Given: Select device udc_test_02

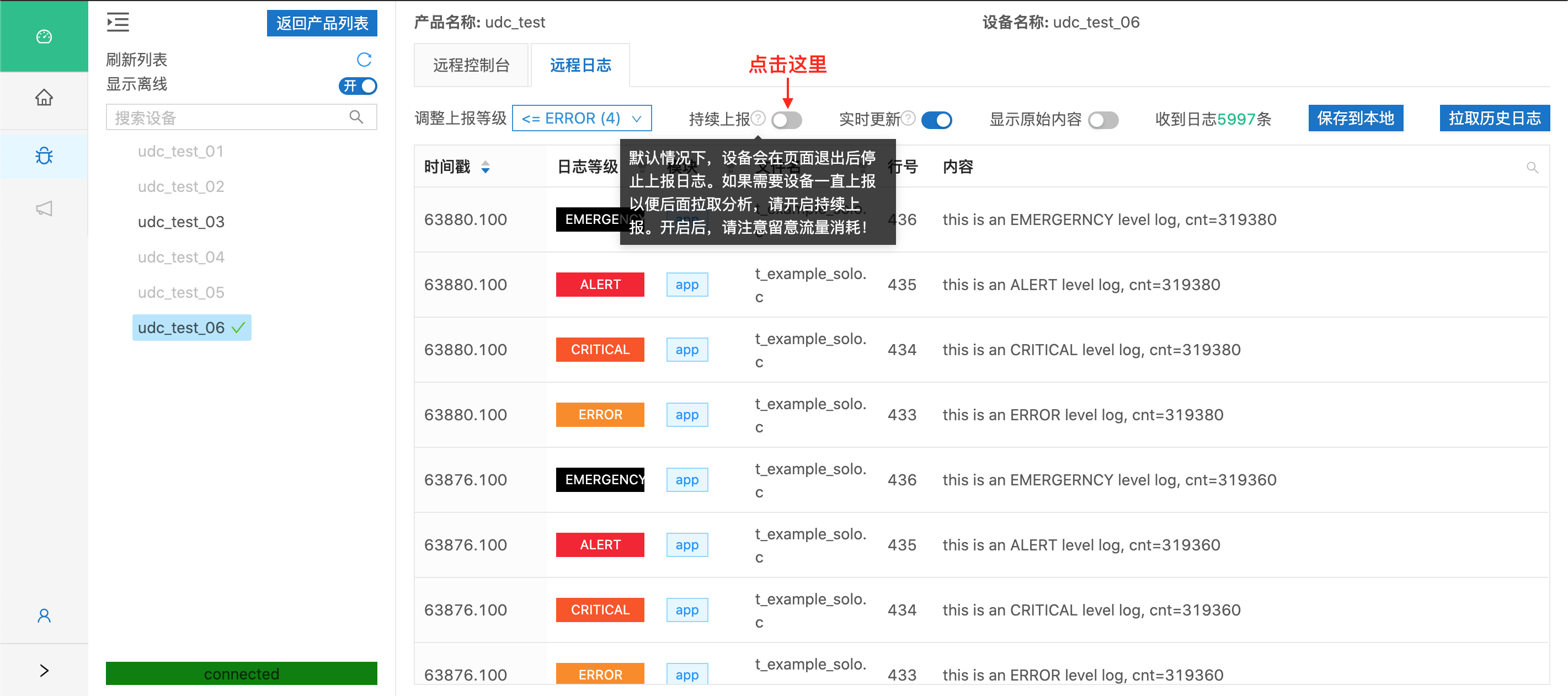Looking at the screenshot, I should (181, 186).
